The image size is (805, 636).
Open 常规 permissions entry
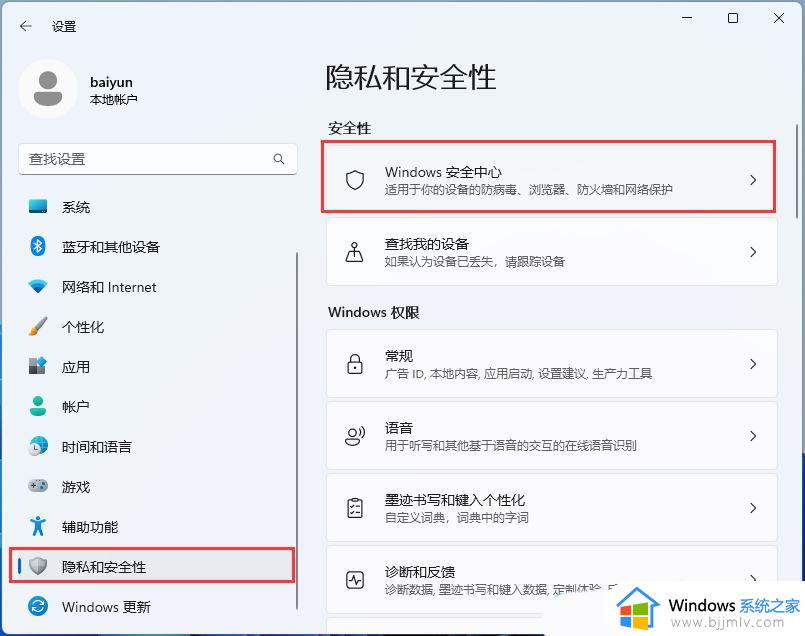click(552, 363)
